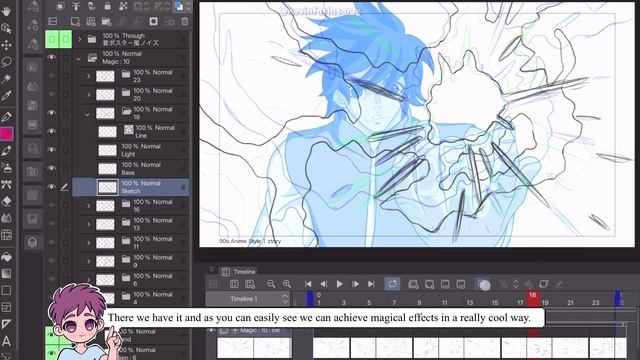Click the timeline zoom in magnifier
Viewport: 640px width, 360px height.
[287, 284]
